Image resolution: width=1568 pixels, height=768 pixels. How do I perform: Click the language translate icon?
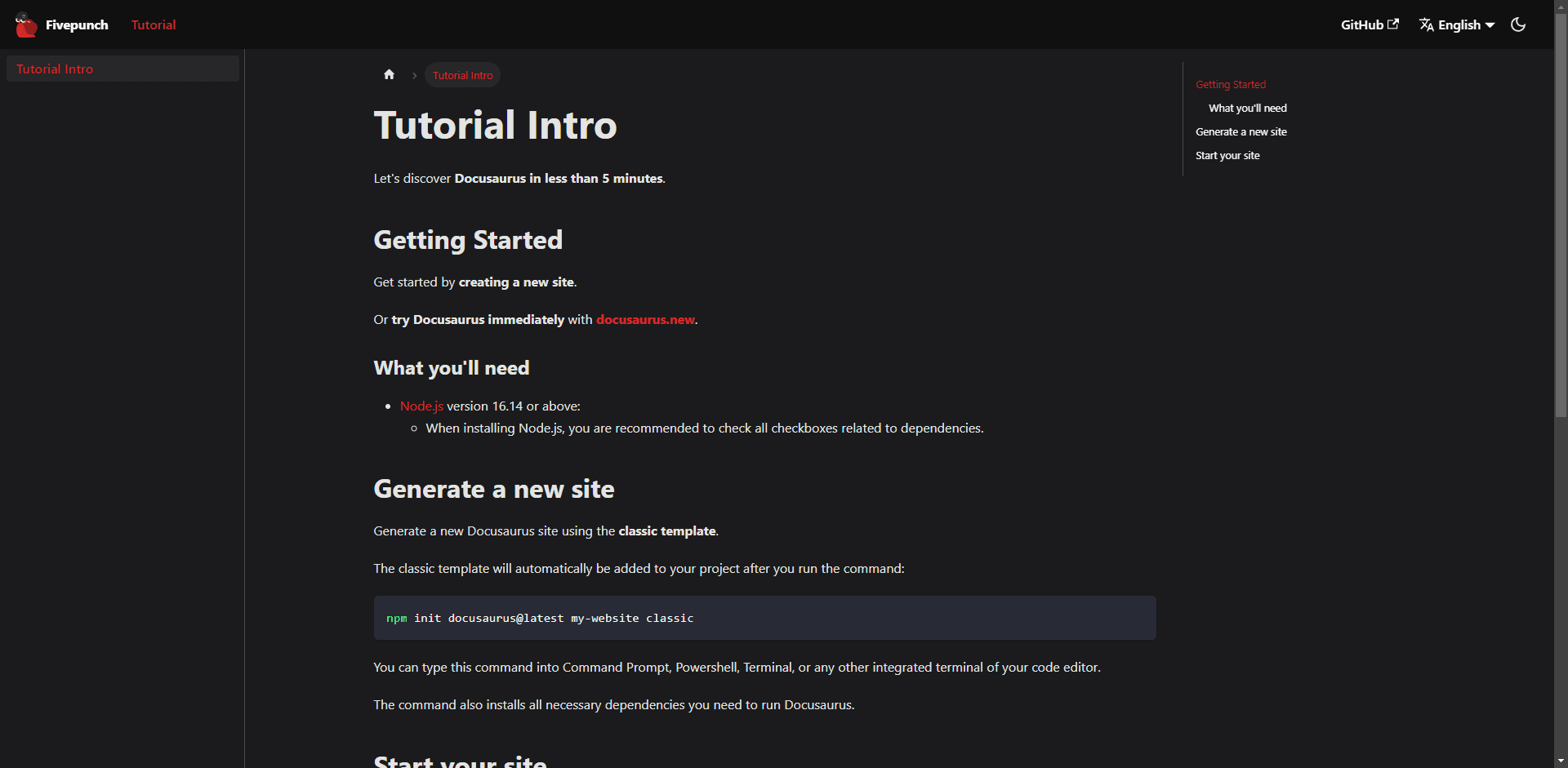click(x=1427, y=24)
